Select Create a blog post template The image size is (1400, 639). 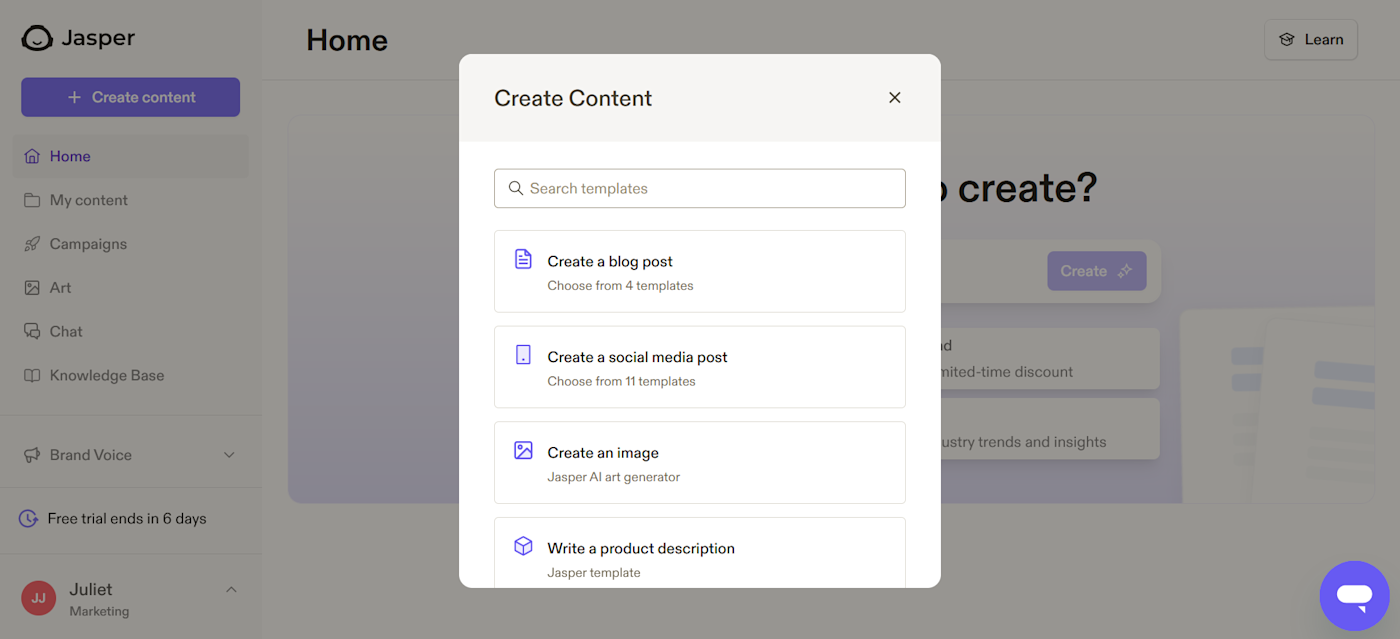(700, 271)
